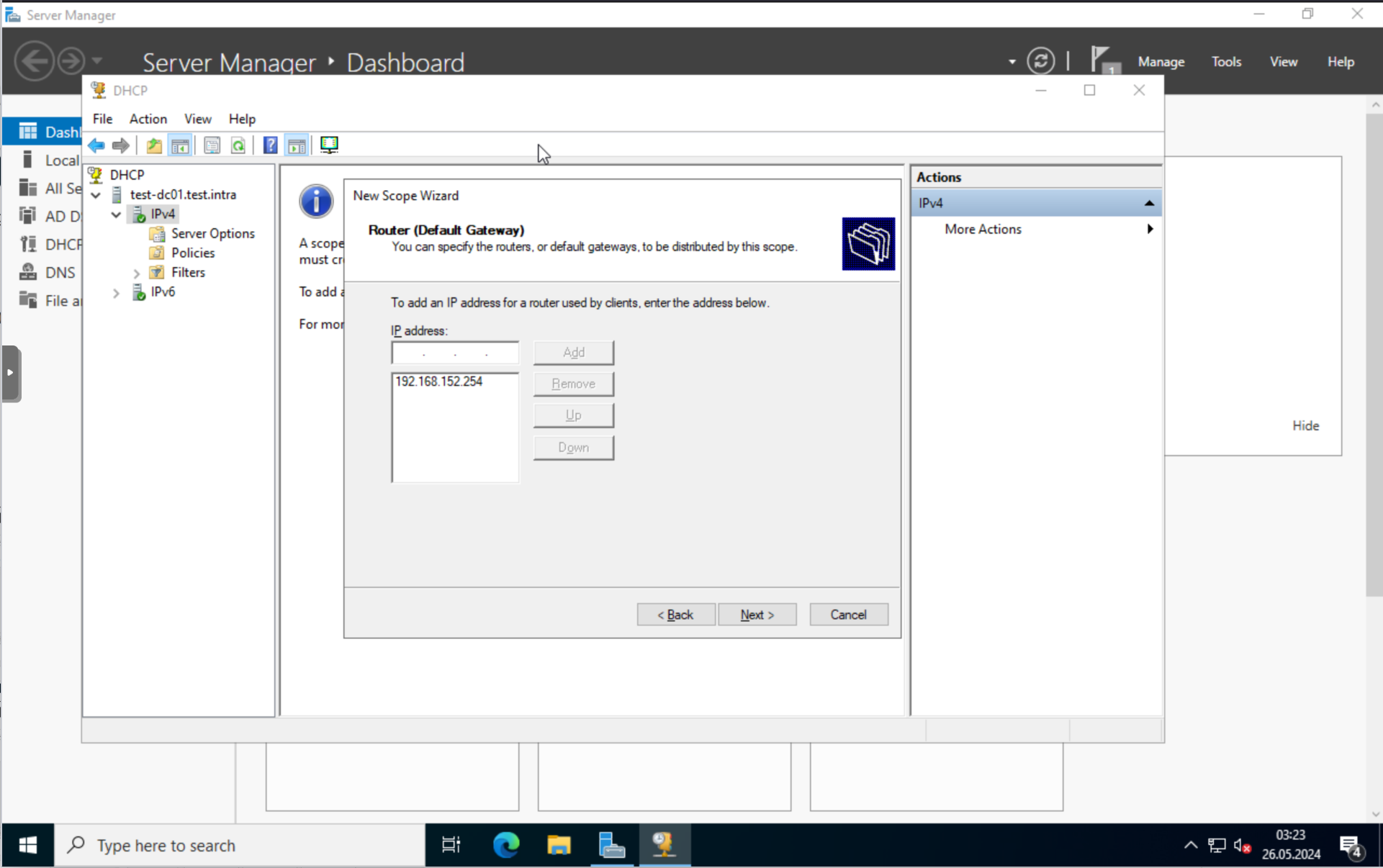Screen dimensions: 1383x868
Task: Select Filters in the DHCP tree
Action: click(188, 272)
